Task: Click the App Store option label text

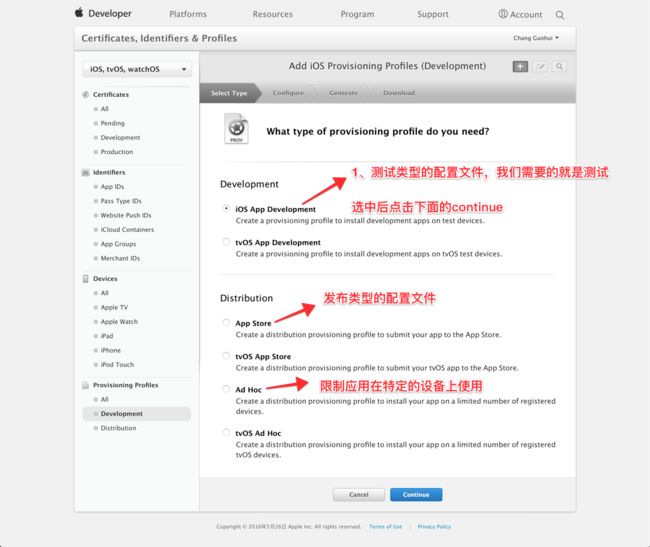Action: pyautogui.click(x=253, y=323)
